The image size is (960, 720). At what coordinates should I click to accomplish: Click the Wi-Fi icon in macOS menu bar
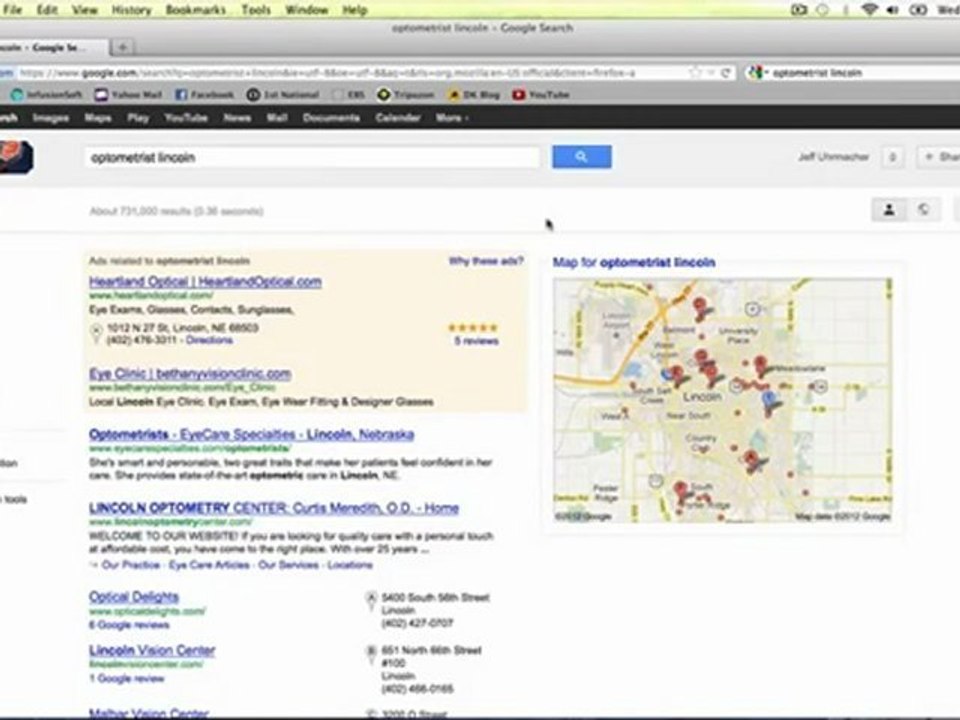point(869,9)
